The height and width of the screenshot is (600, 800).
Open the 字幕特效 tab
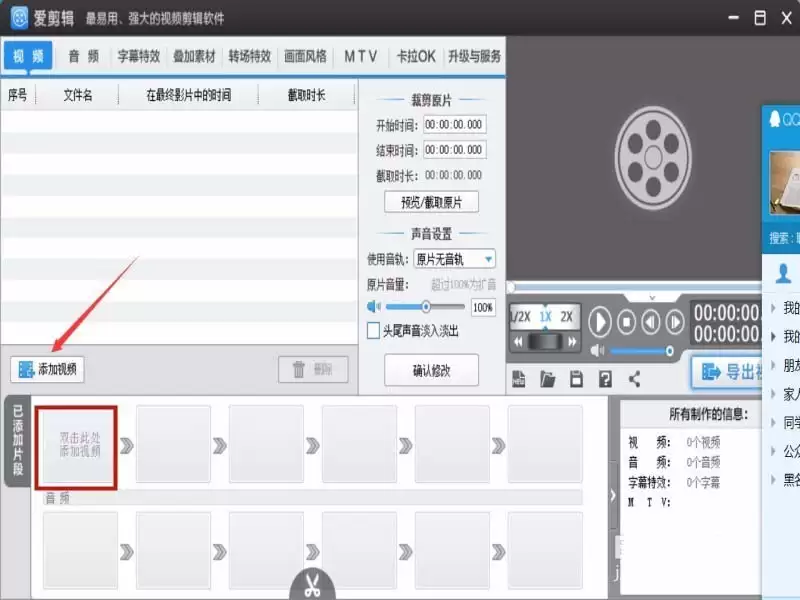click(139, 56)
